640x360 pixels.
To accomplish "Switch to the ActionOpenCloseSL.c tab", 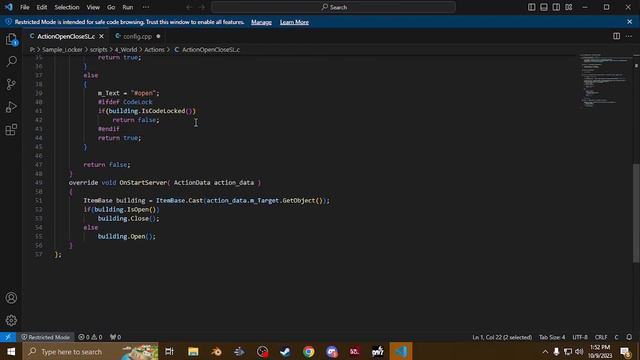I will click(x=65, y=36).
